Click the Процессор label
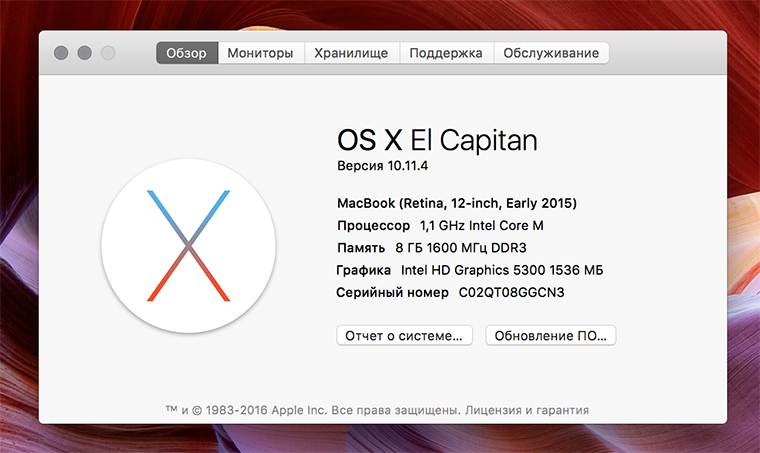760x453 pixels. click(373, 226)
